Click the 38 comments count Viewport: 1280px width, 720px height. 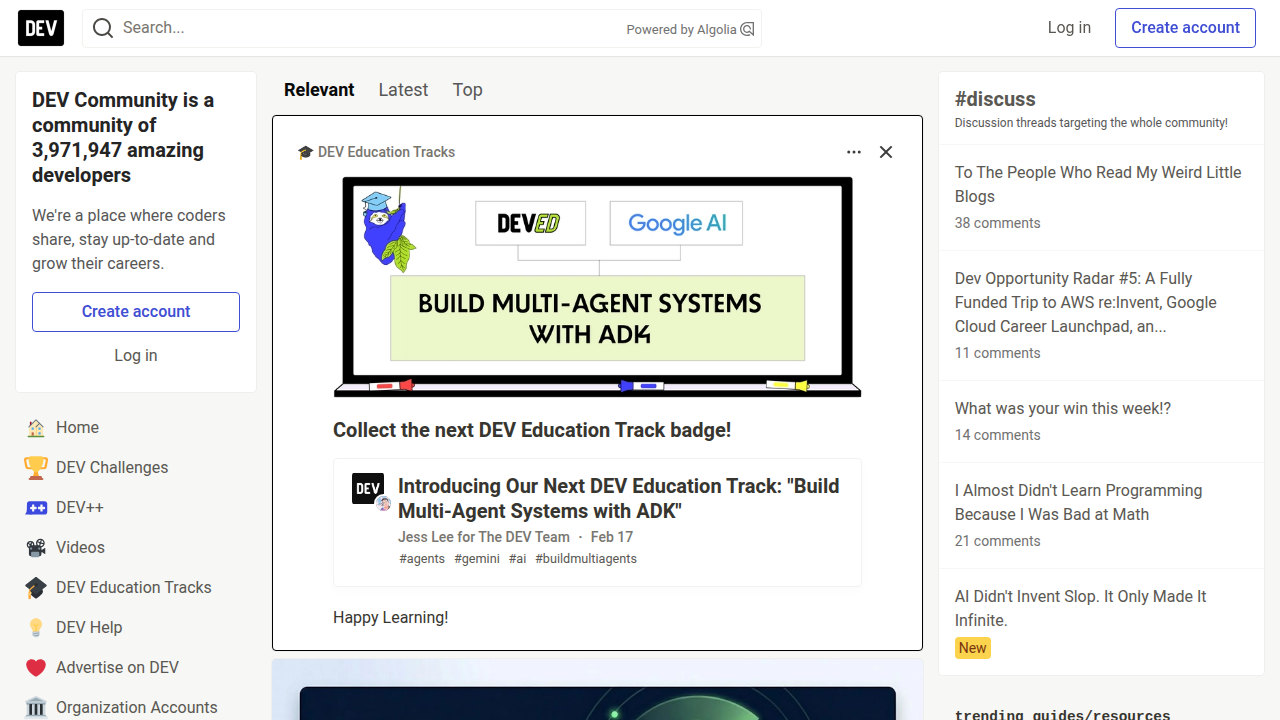(997, 223)
